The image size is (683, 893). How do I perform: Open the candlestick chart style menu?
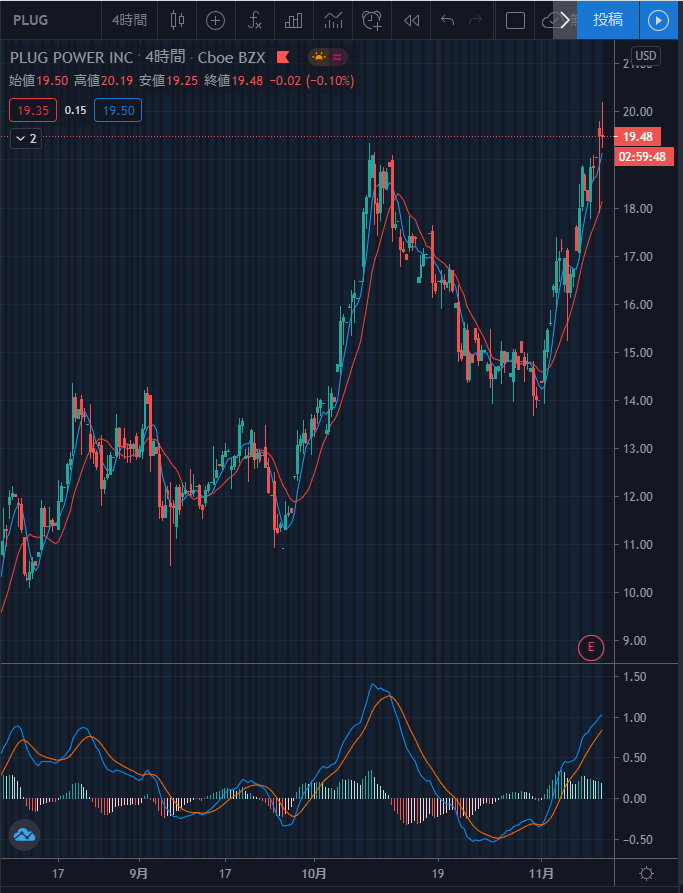pos(177,21)
